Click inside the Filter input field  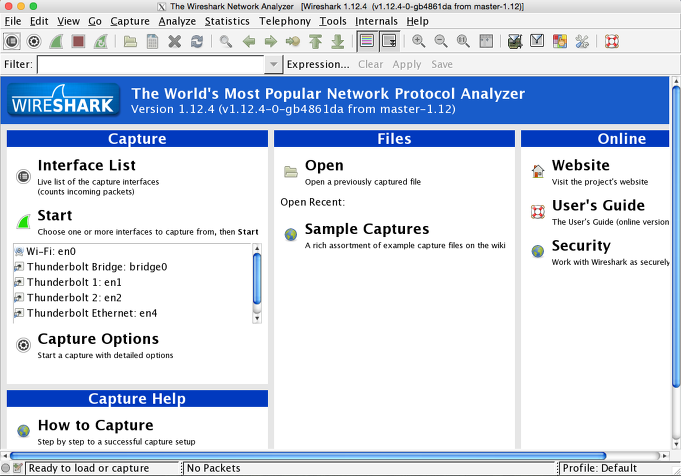click(151, 64)
